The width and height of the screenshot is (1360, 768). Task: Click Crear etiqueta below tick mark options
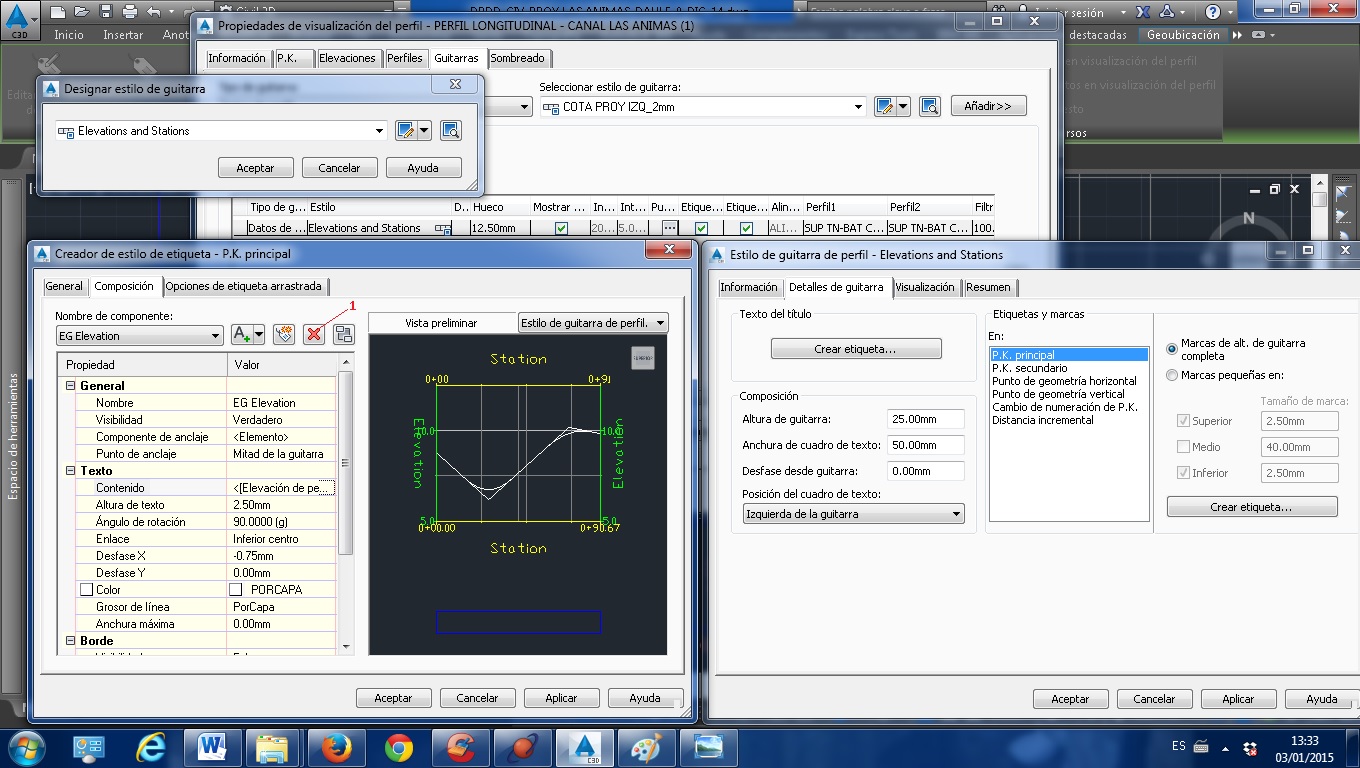(x=1252, y=507)
